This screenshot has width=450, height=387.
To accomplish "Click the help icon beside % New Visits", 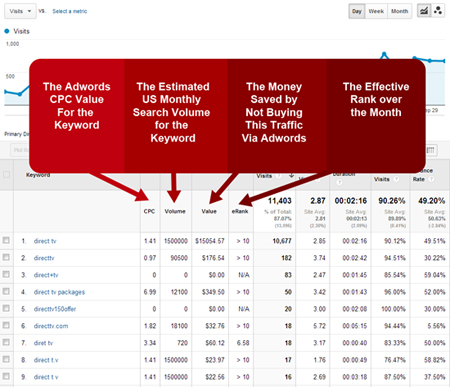I will pyautogui.click(x=396, y=179).
